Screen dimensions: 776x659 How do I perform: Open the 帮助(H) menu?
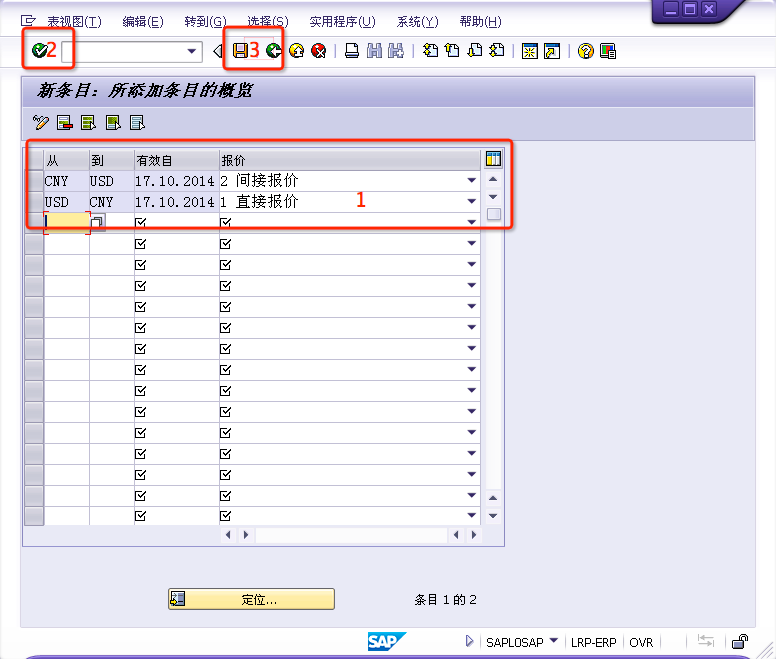(x=480, y=21)
